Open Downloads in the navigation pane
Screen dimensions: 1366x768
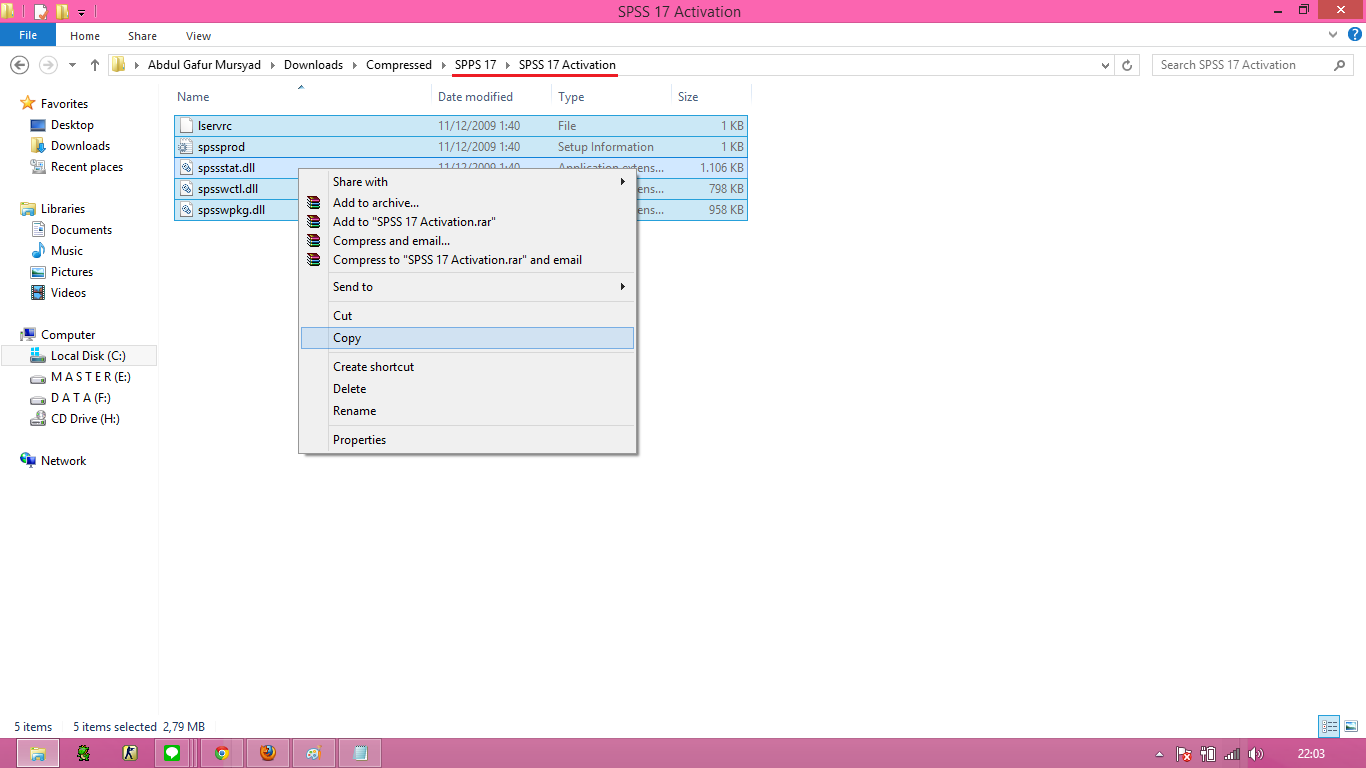(x=80, y=146)
